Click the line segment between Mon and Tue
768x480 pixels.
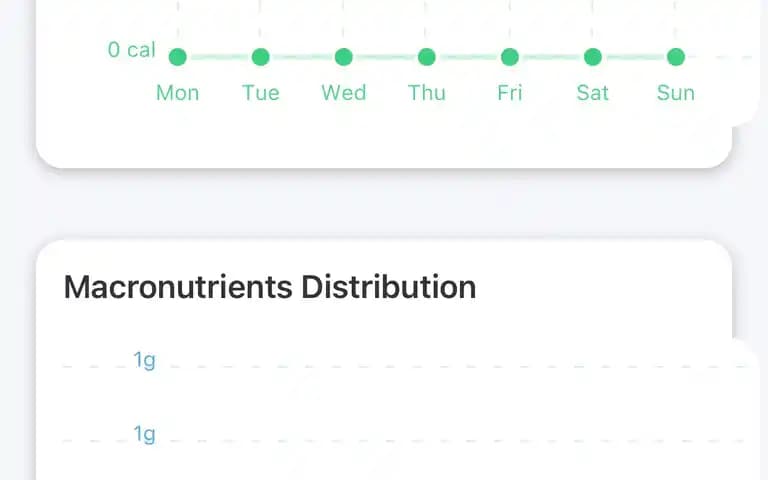pos(219,57)
